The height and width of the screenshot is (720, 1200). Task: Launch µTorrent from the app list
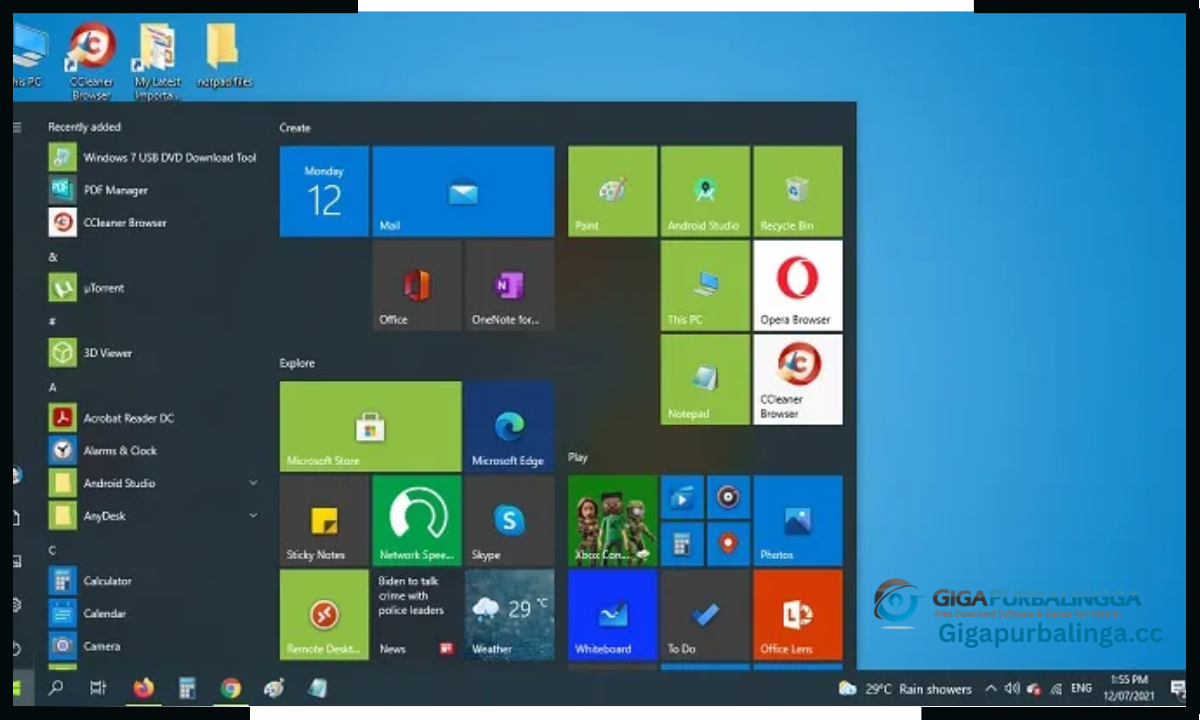point(155,288)
